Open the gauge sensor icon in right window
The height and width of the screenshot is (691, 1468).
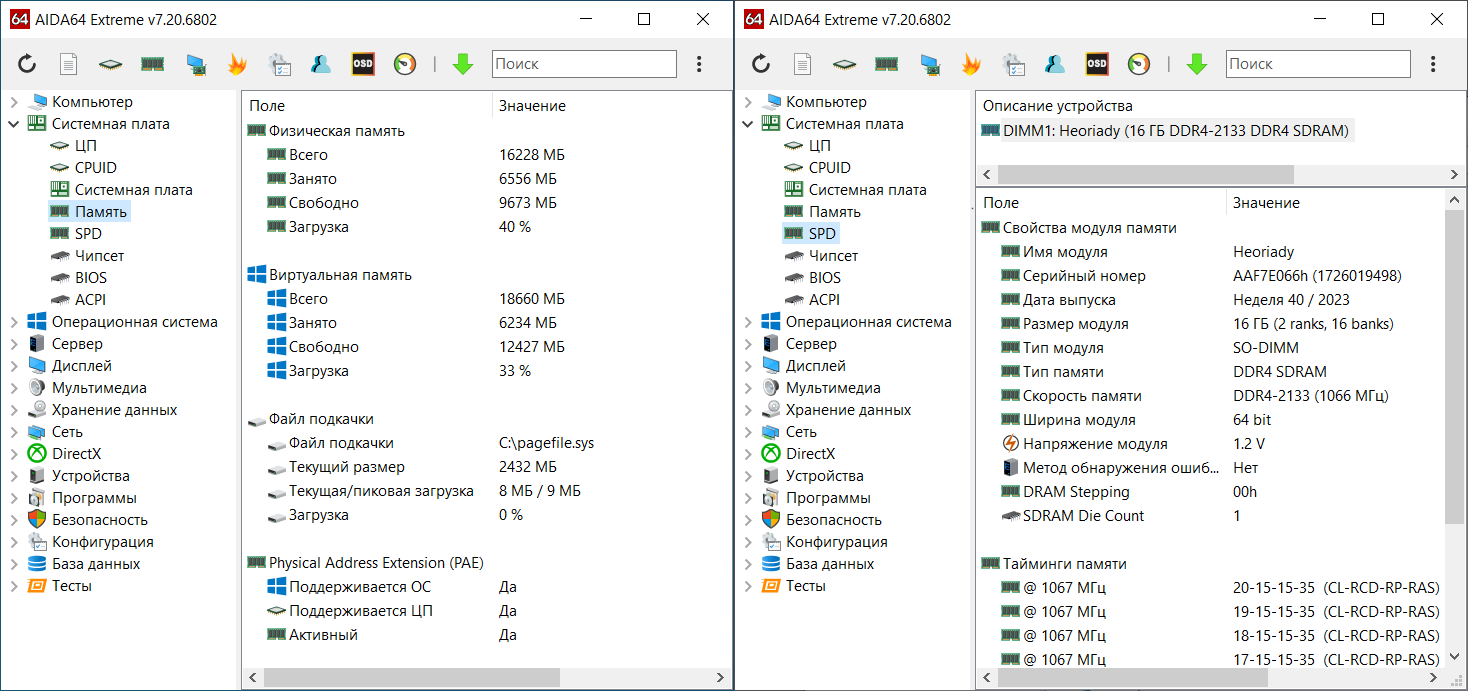1139,64
